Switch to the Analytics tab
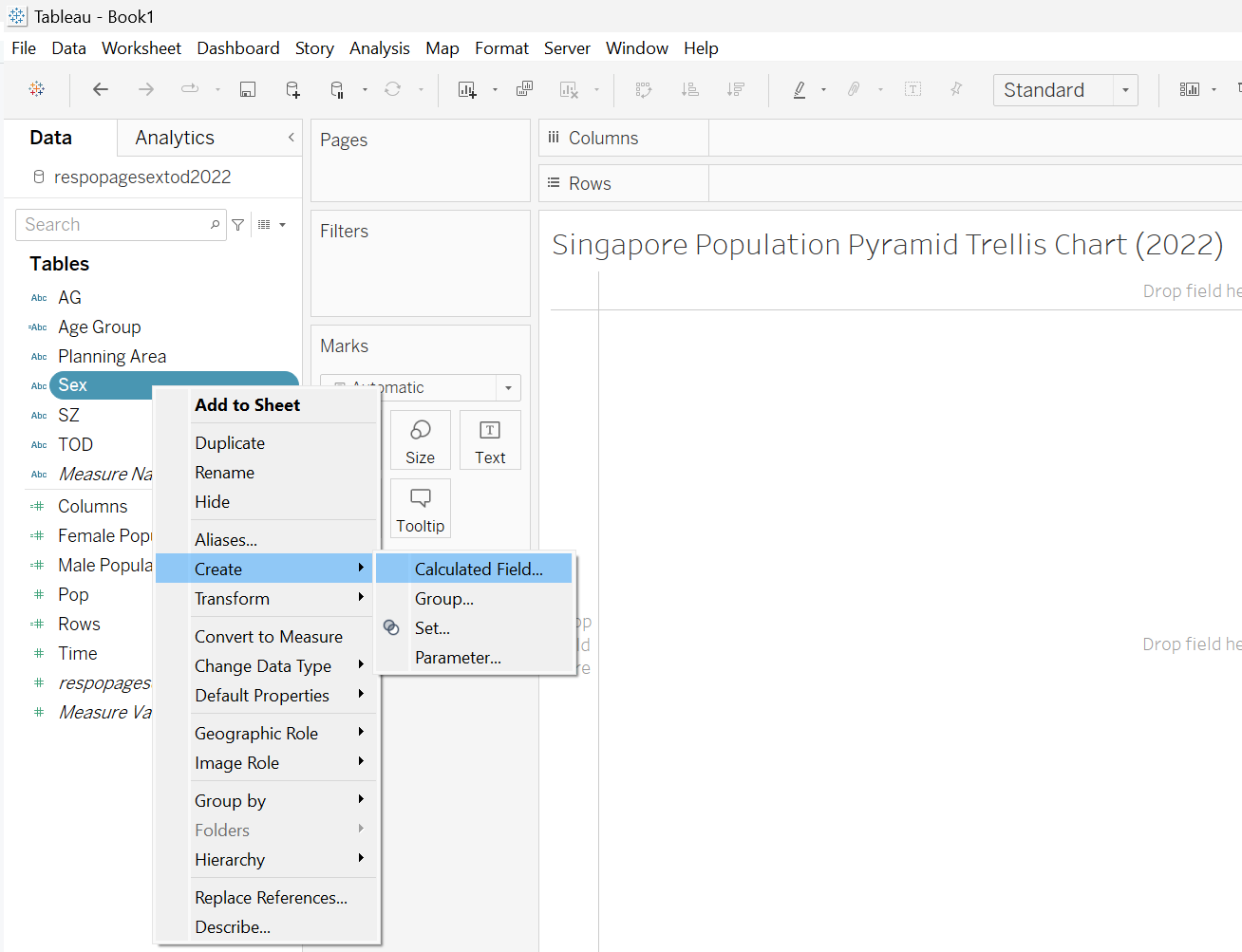 (x=175, y=138)
